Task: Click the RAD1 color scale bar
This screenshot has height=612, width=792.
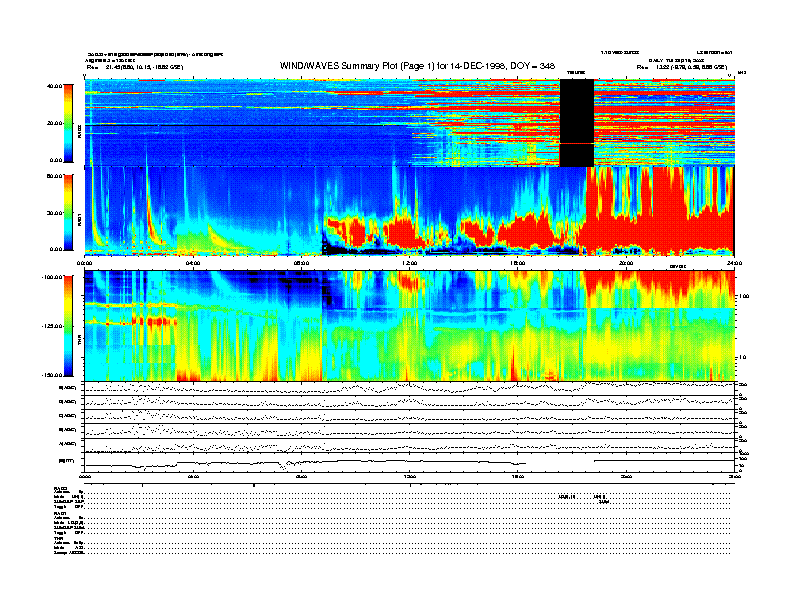Action: pyautogui.click(x=68, y=213)
